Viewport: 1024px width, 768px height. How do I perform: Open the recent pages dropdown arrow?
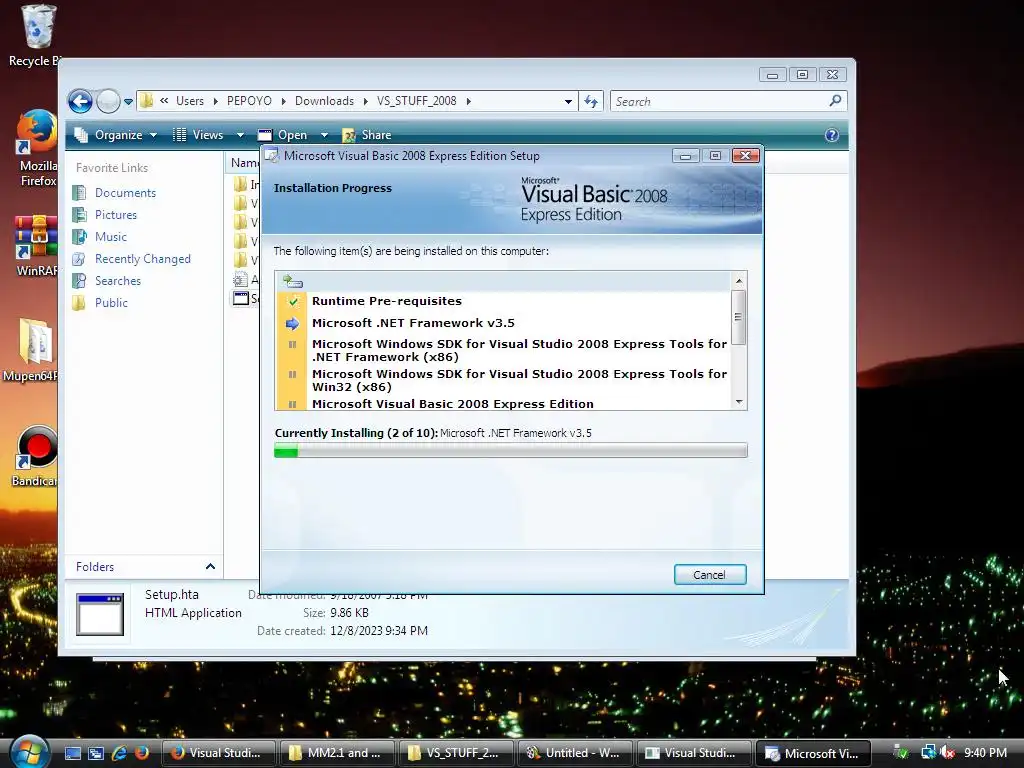129,101
